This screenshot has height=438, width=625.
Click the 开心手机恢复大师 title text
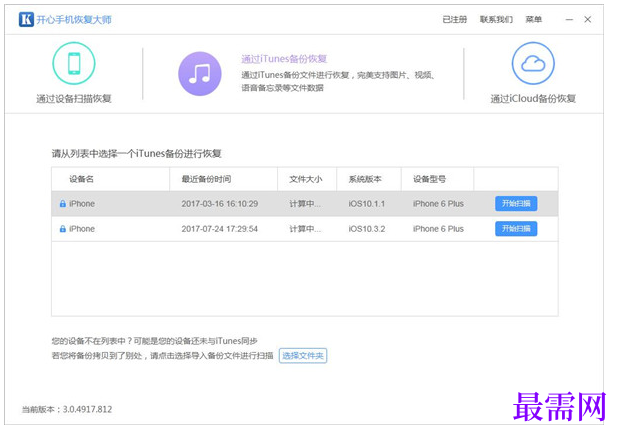coord(74,20)
